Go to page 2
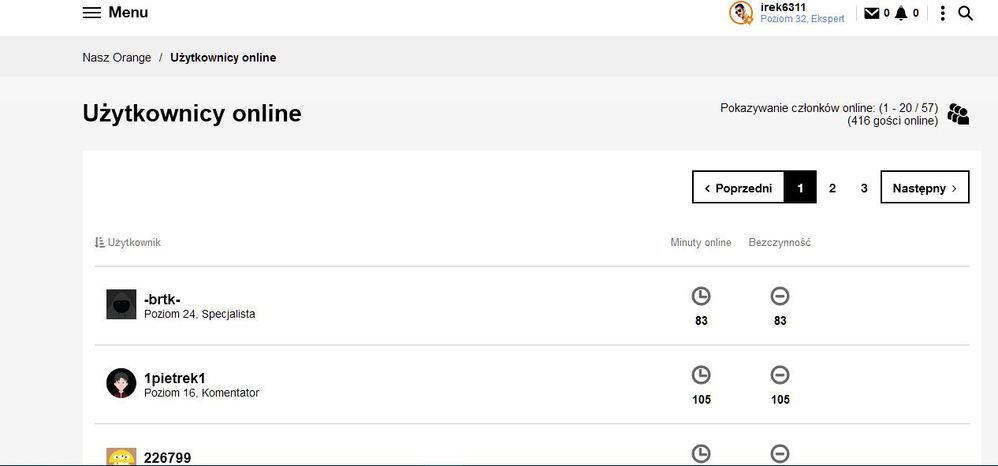Viewport: 998px width, 466px height. pyautogui.click(x=832, y=187)
